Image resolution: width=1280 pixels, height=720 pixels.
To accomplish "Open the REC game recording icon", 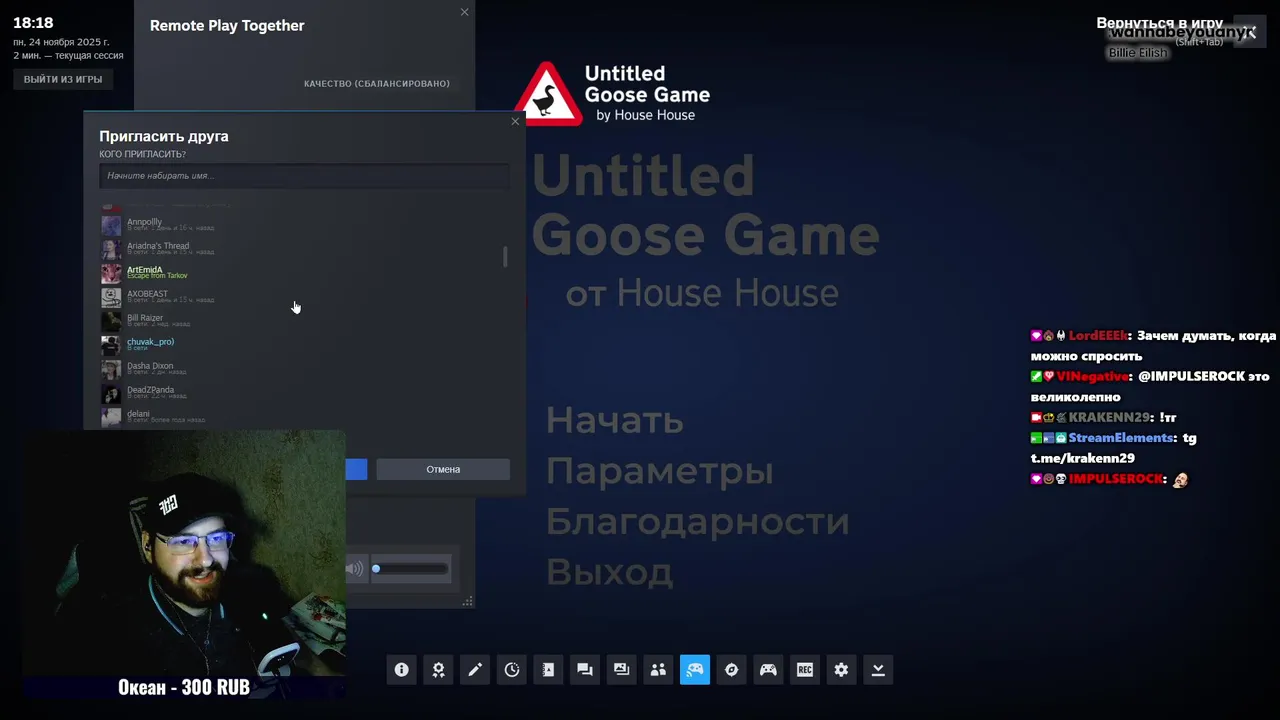I will point(804,670).
